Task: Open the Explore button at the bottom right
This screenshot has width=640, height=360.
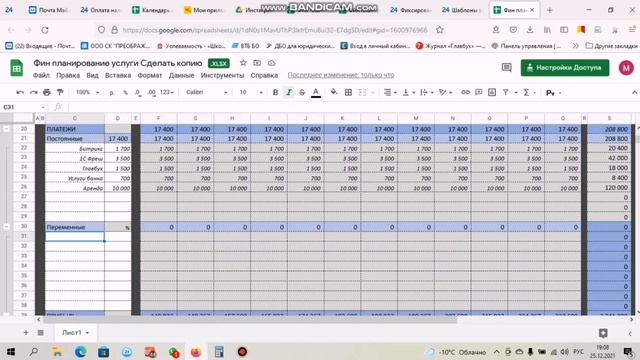Action: point(603,333)
